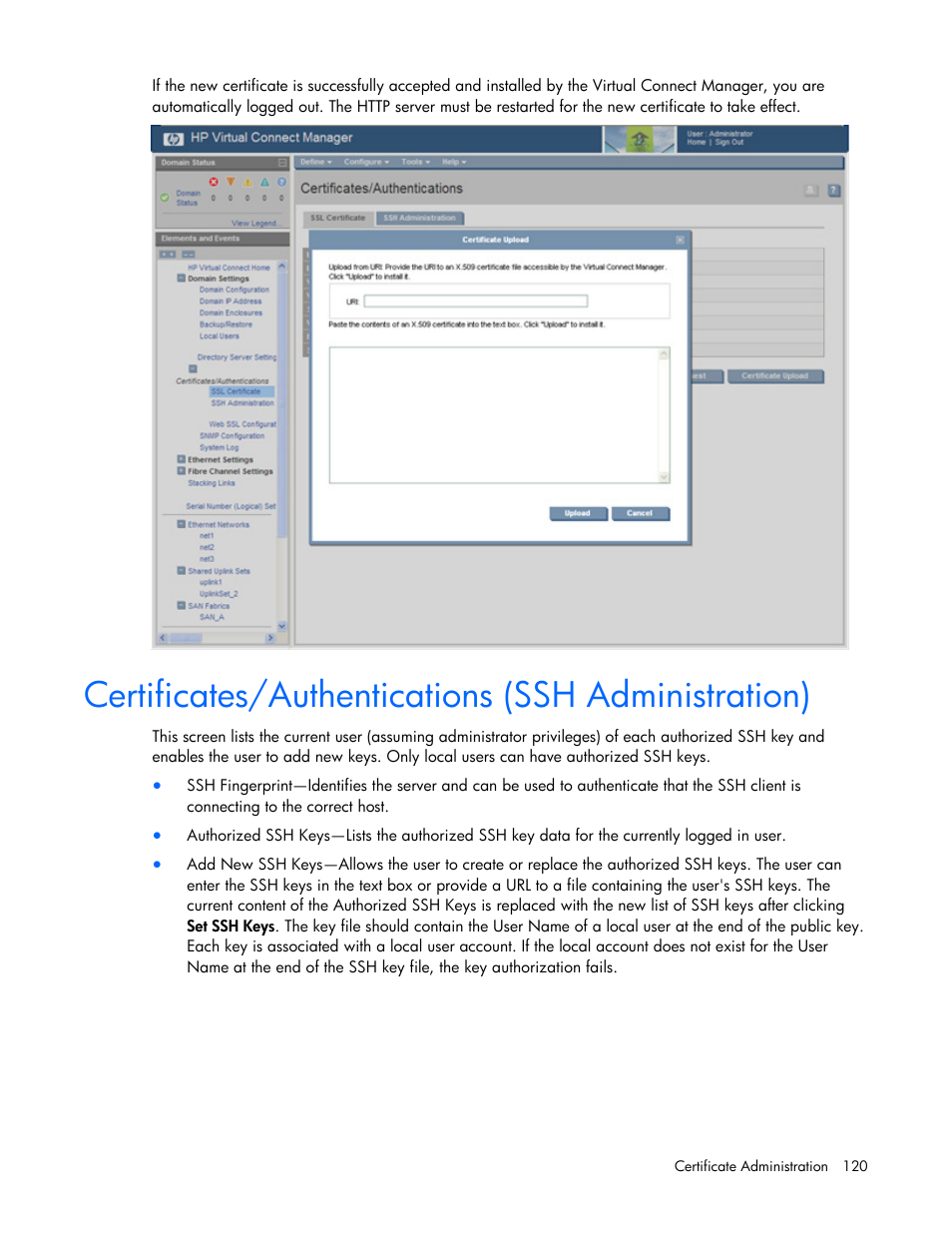Click the Certificate Upload button
The height and width of the screenshot is (1233, 952).
(775, 376)
